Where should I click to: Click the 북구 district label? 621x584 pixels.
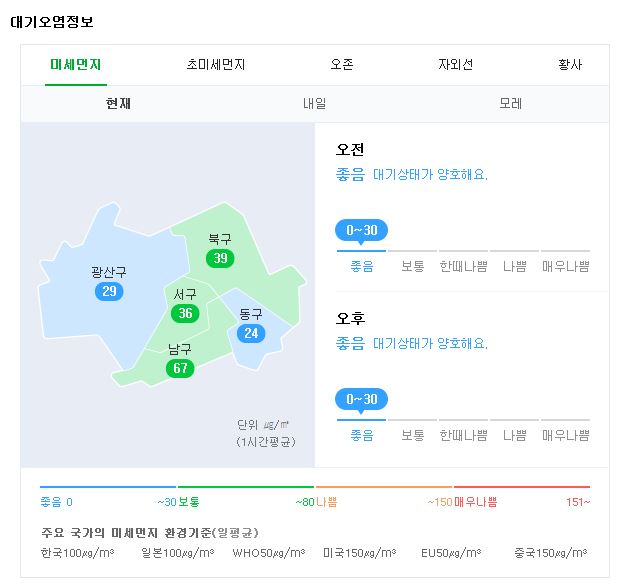[x=220, y=239]
